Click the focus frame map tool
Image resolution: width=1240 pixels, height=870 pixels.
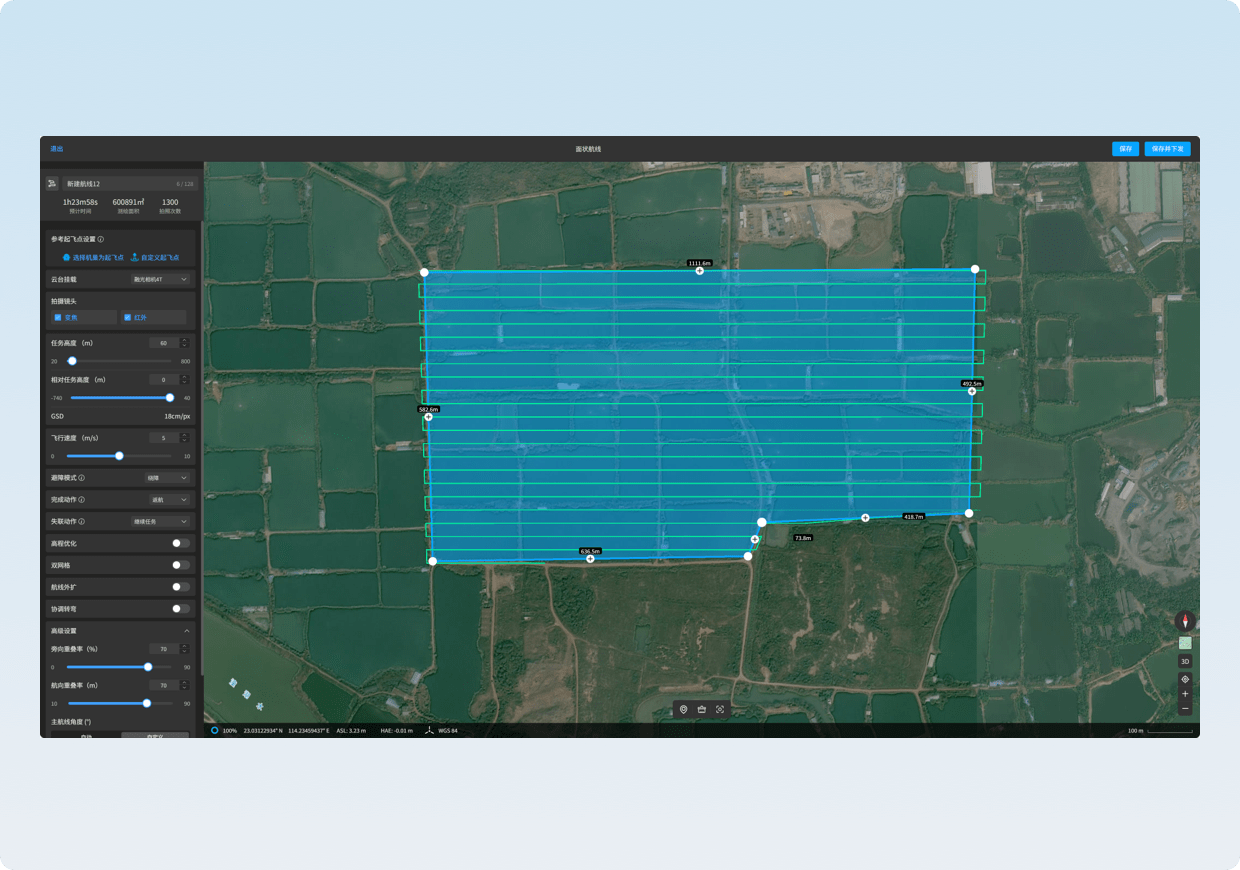click(720, 710)
